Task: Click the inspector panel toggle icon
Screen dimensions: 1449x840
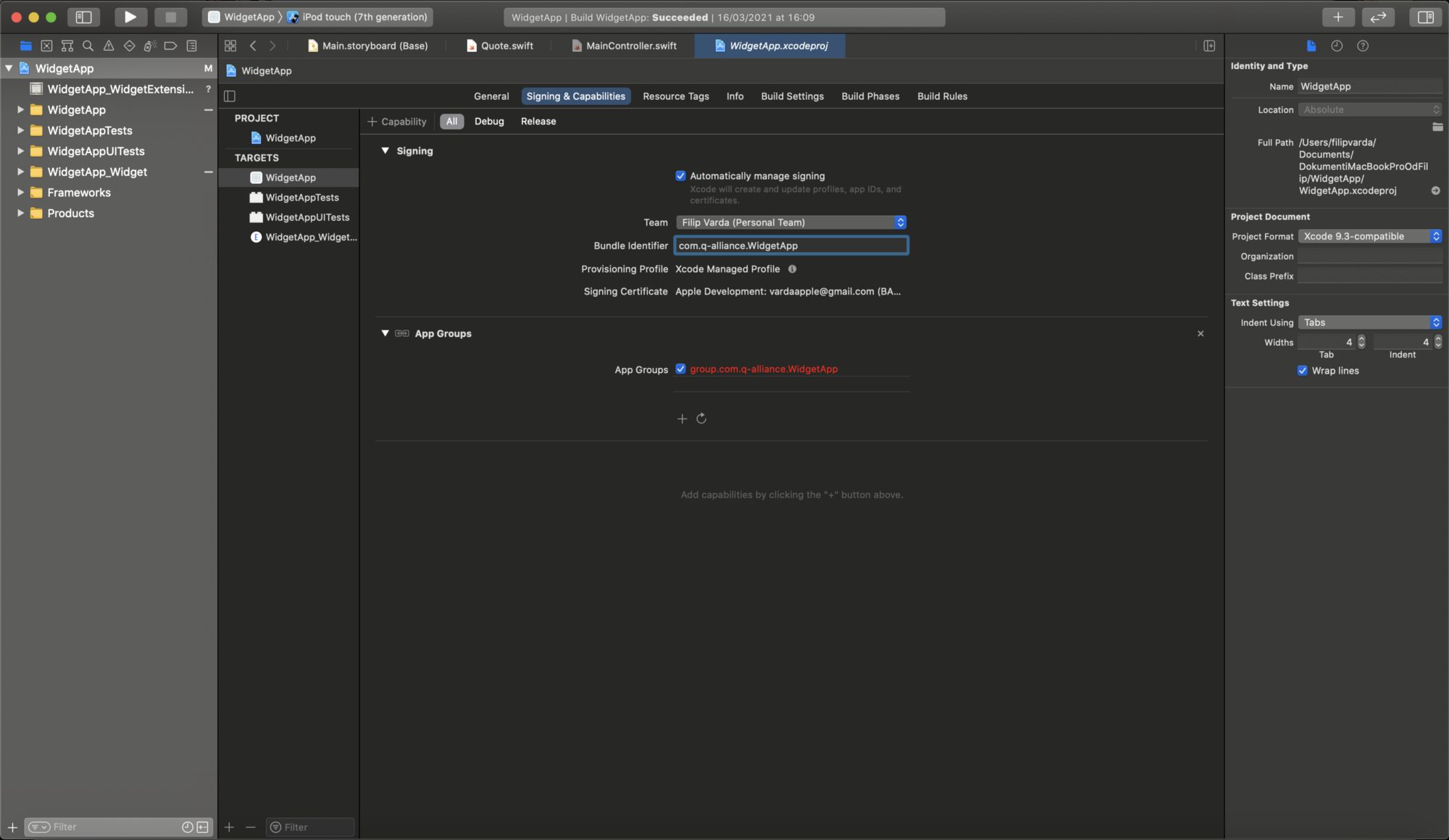Action: coord(1426,18)
